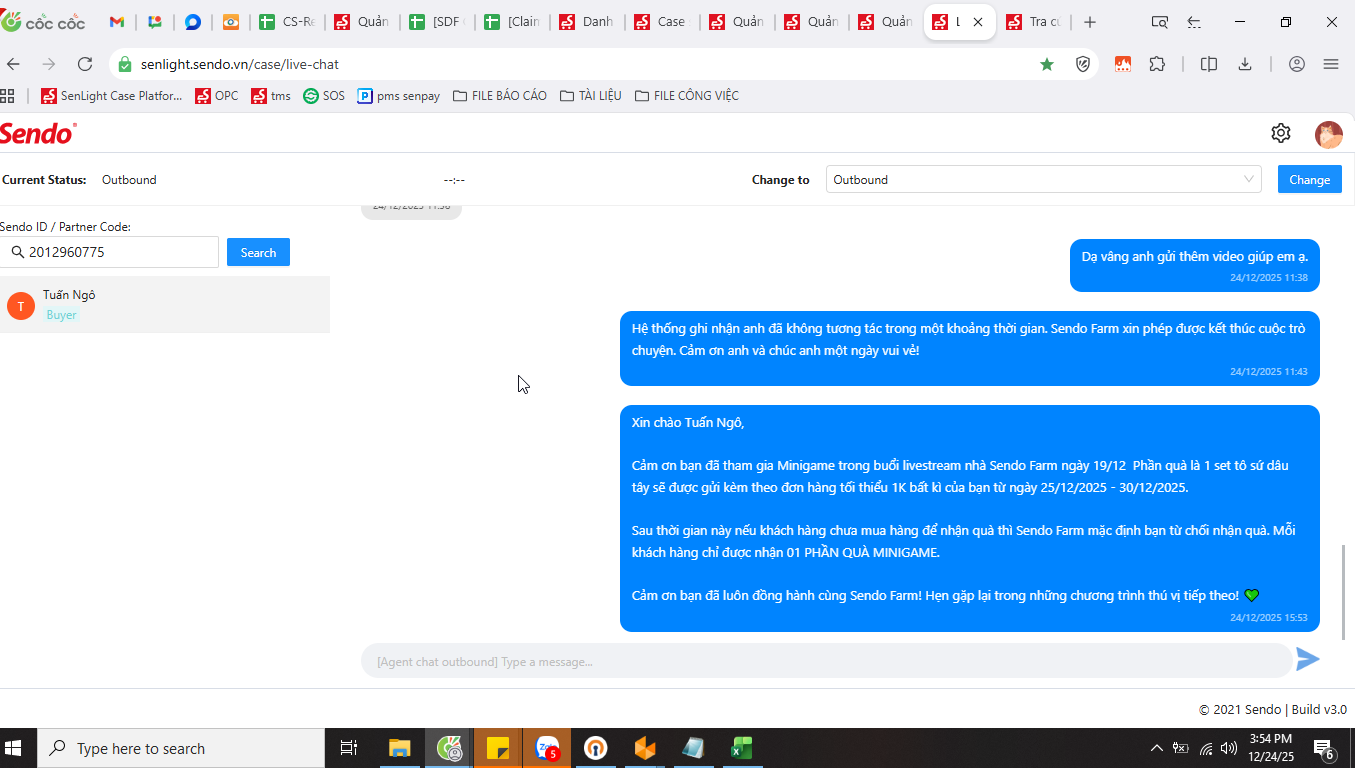
Task: Open the browser profile icon
Action: click(x=1297, y=64)
